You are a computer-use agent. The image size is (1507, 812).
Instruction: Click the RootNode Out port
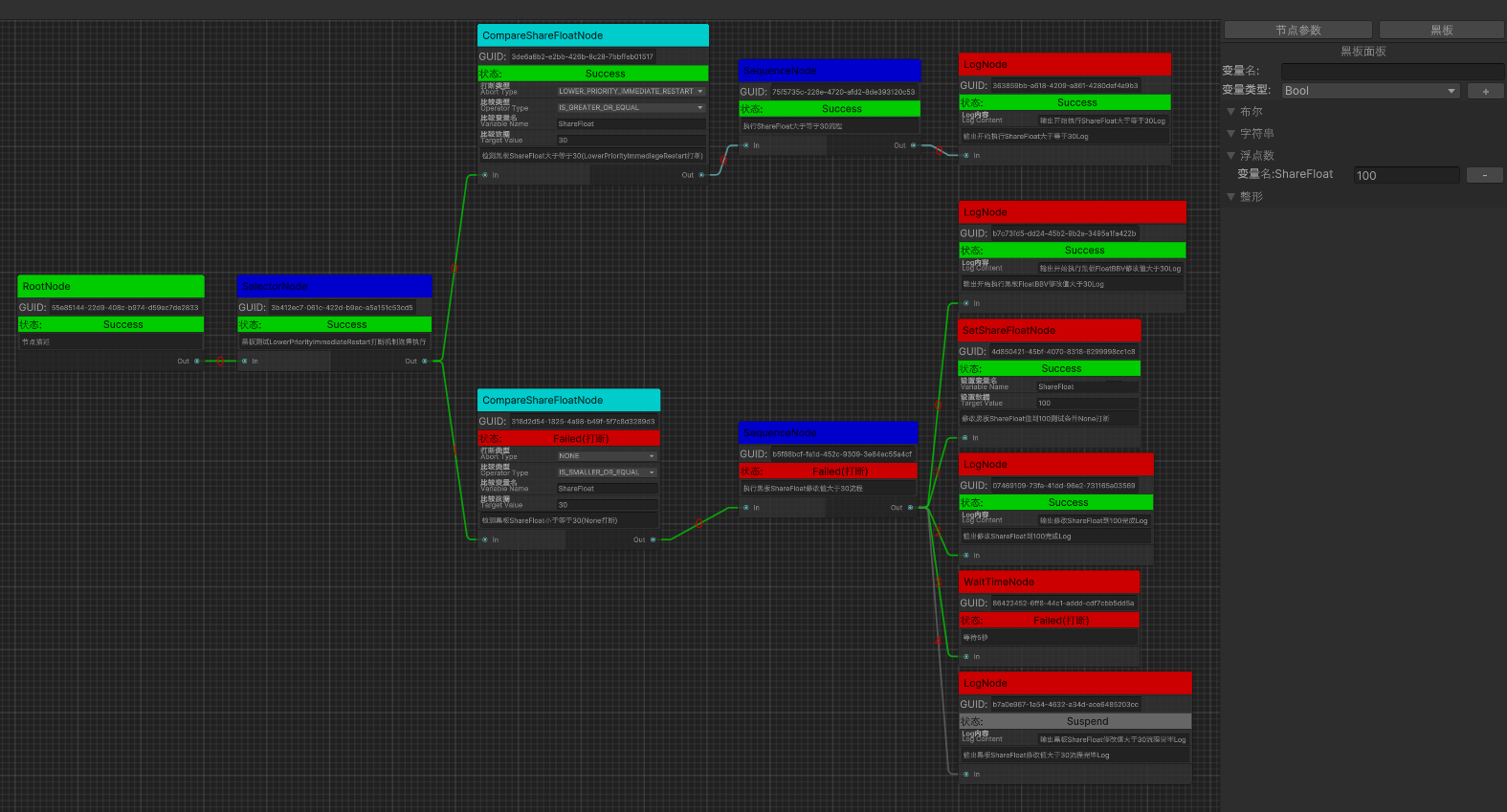[197, 362]
